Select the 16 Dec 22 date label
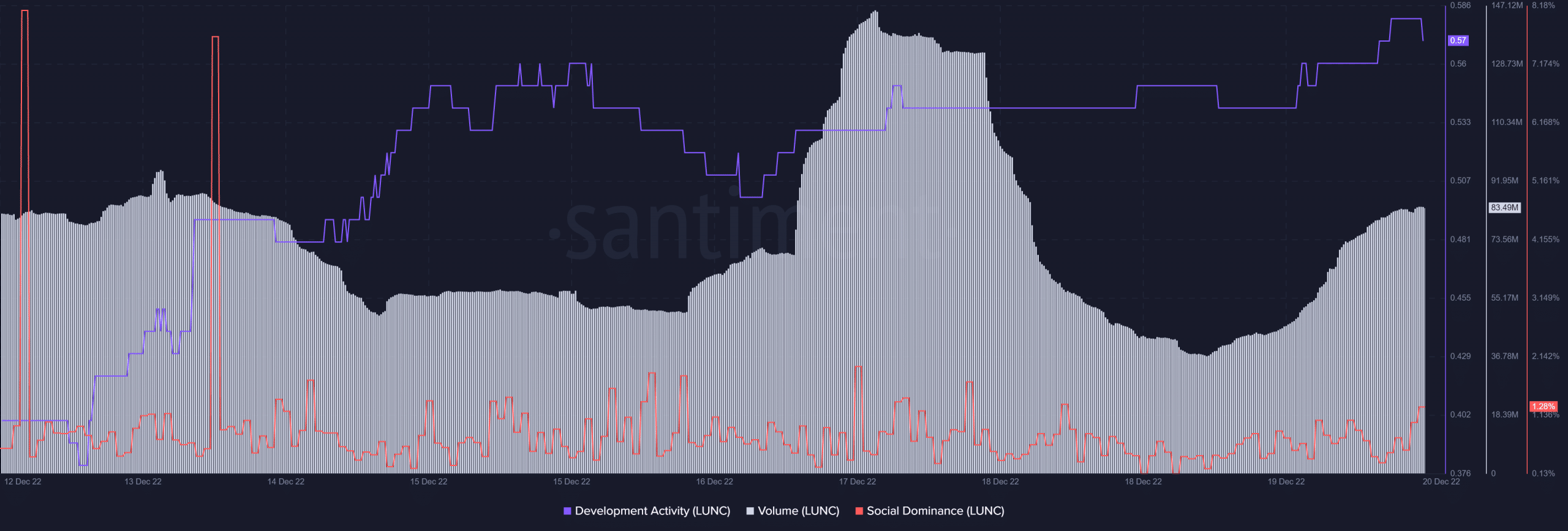This screenshot has height=531, width=1568. 714,481
